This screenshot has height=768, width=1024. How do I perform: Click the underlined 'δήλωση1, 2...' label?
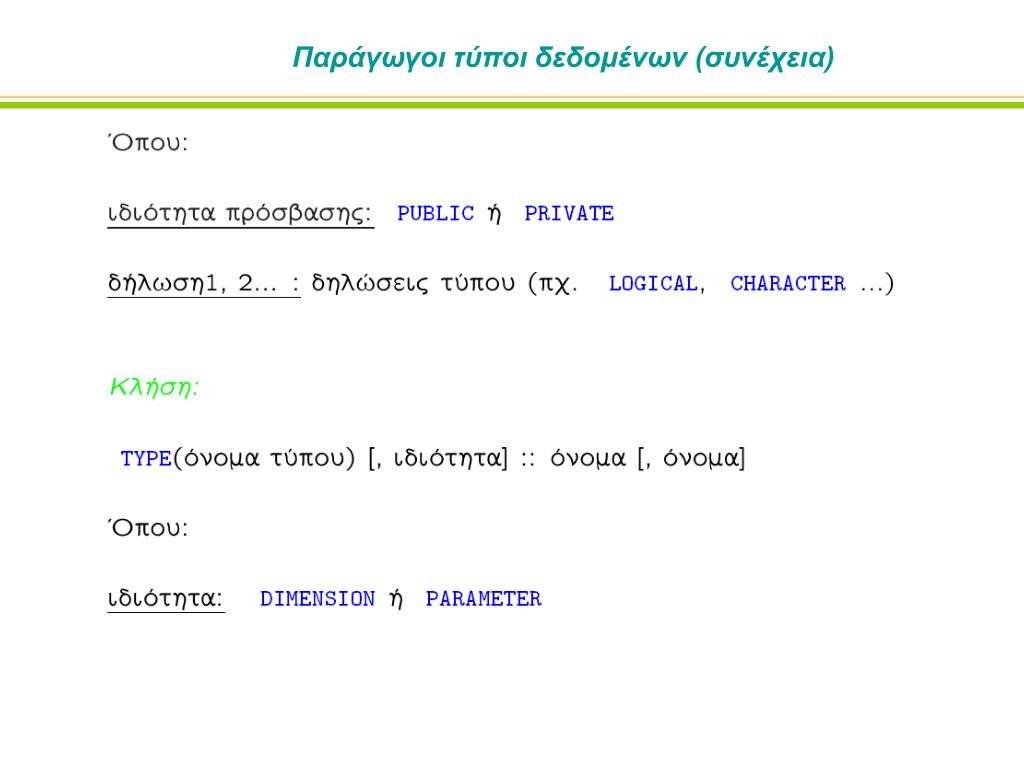(204, 284)
